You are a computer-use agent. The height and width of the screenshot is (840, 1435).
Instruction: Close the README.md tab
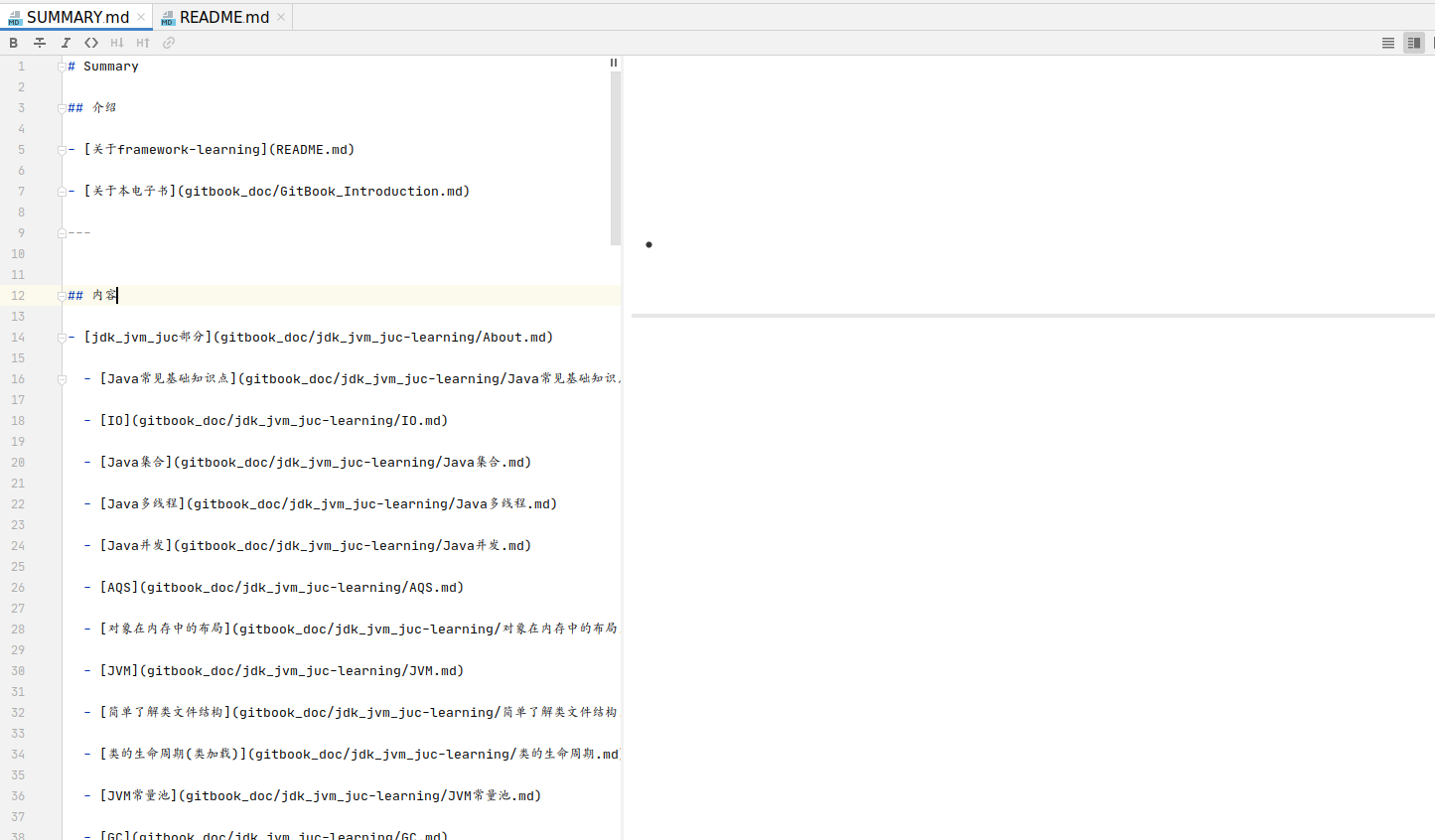(x=281, y=17)
